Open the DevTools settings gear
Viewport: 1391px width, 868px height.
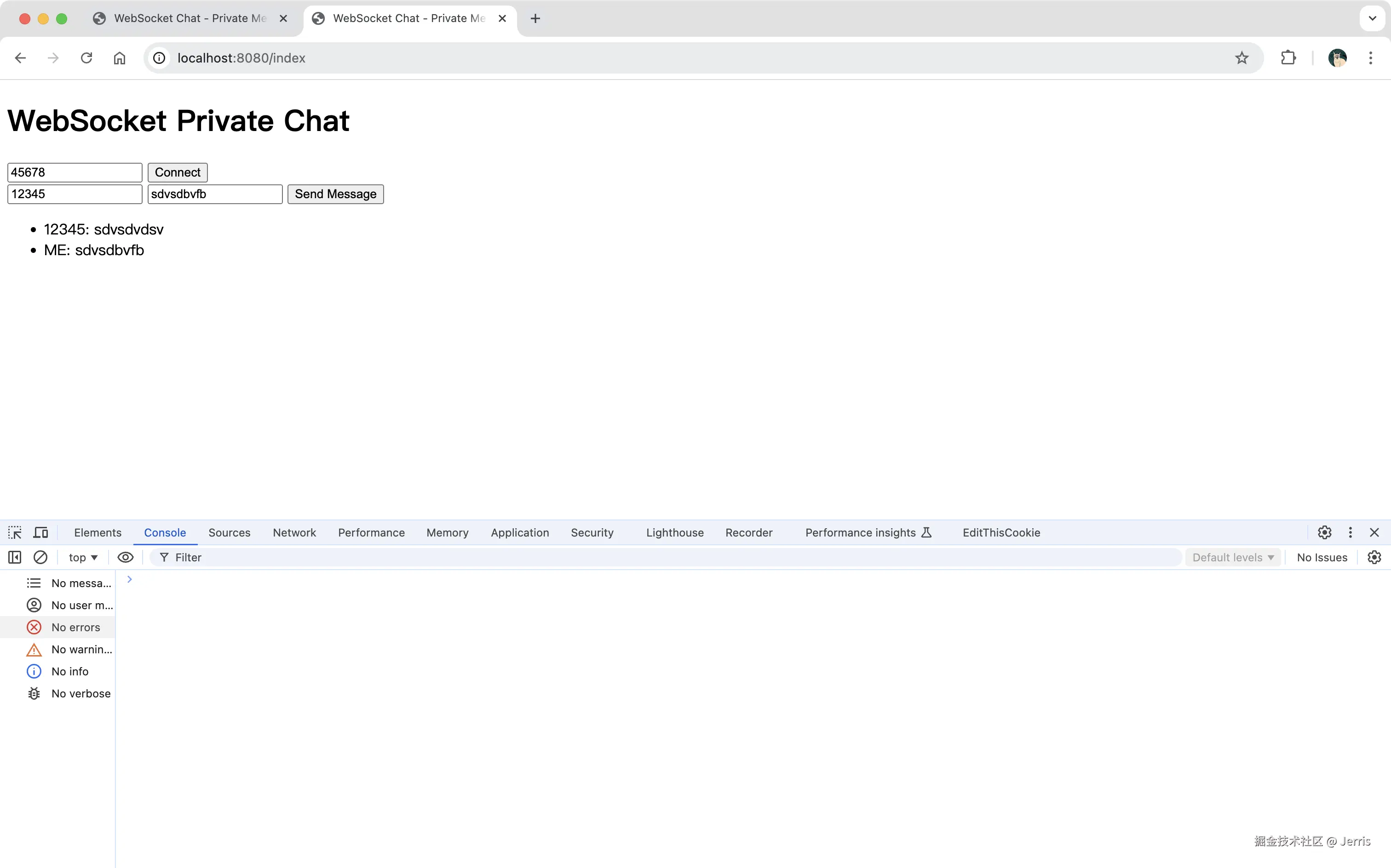point(1324,532)
